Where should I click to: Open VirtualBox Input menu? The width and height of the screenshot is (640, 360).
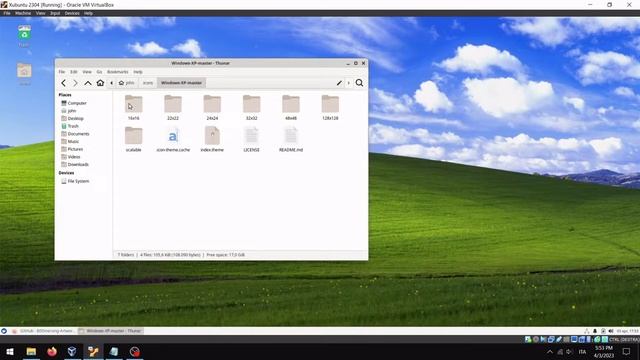pyautogui.click(x=55, y=13)
